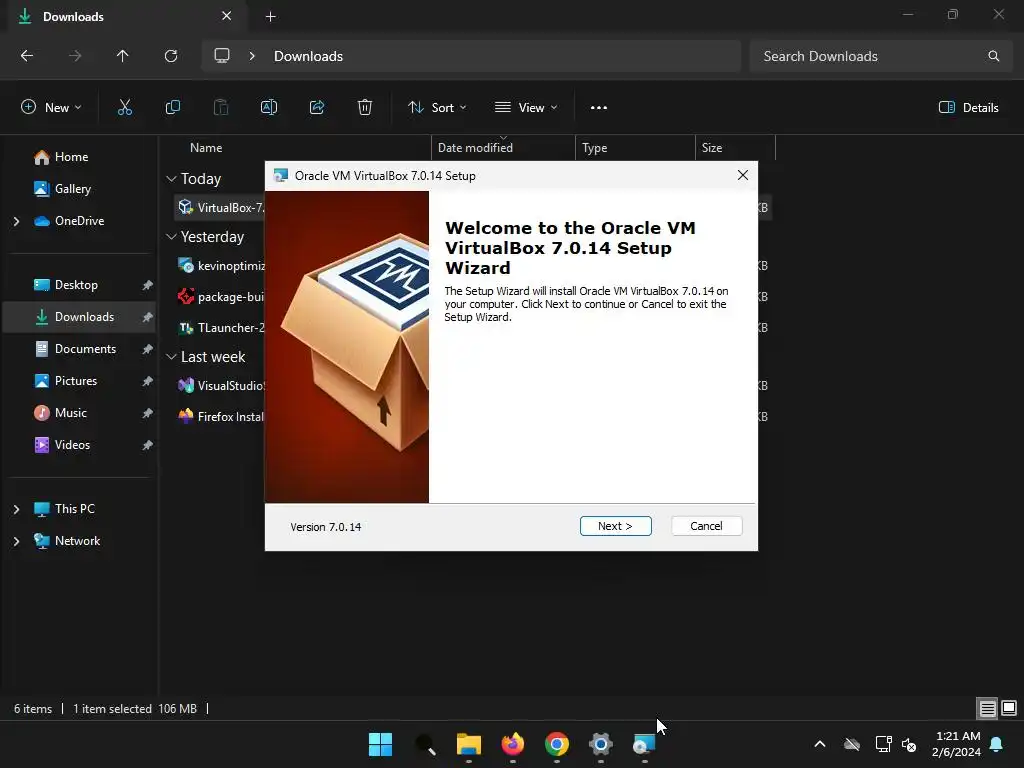Open the See more ellipsis menu
1024x768 pixels.
[x=599, y=108]
